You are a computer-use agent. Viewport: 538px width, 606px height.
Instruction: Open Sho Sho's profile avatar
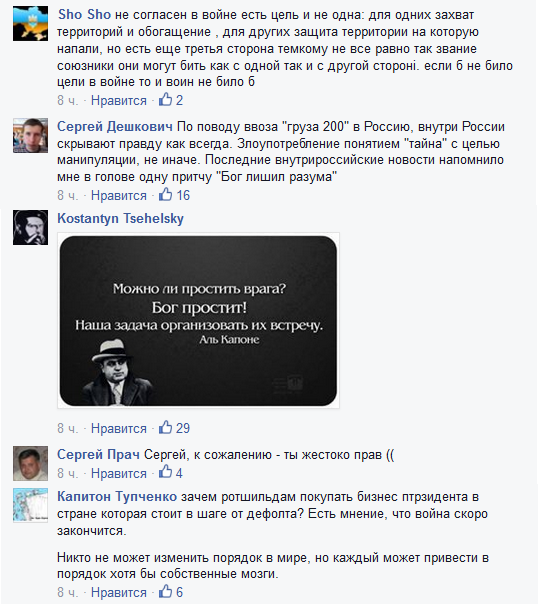point(31,24)
